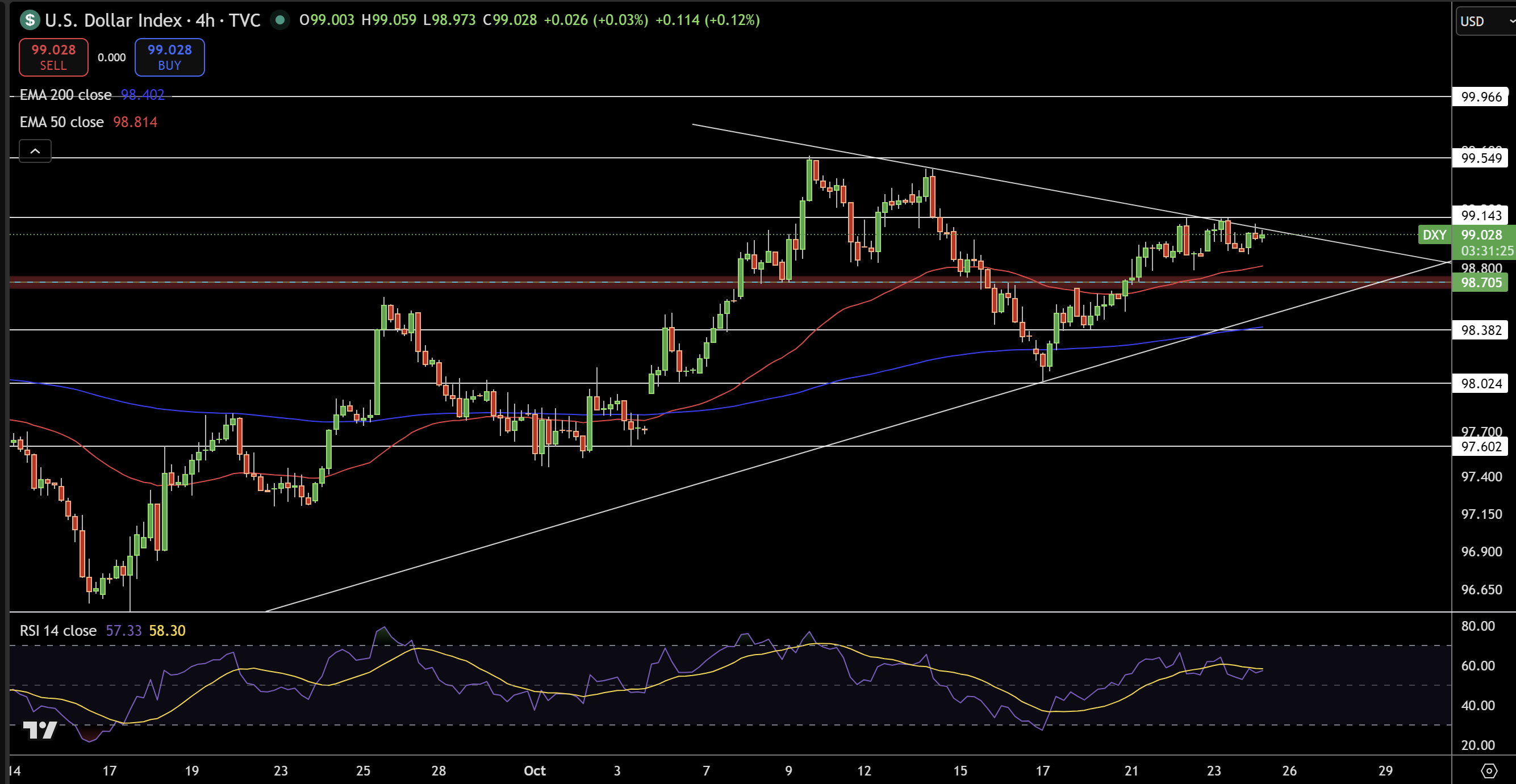Select the EMA 50 close legend
Screen dimensions: 1516x784
point(62,121)
